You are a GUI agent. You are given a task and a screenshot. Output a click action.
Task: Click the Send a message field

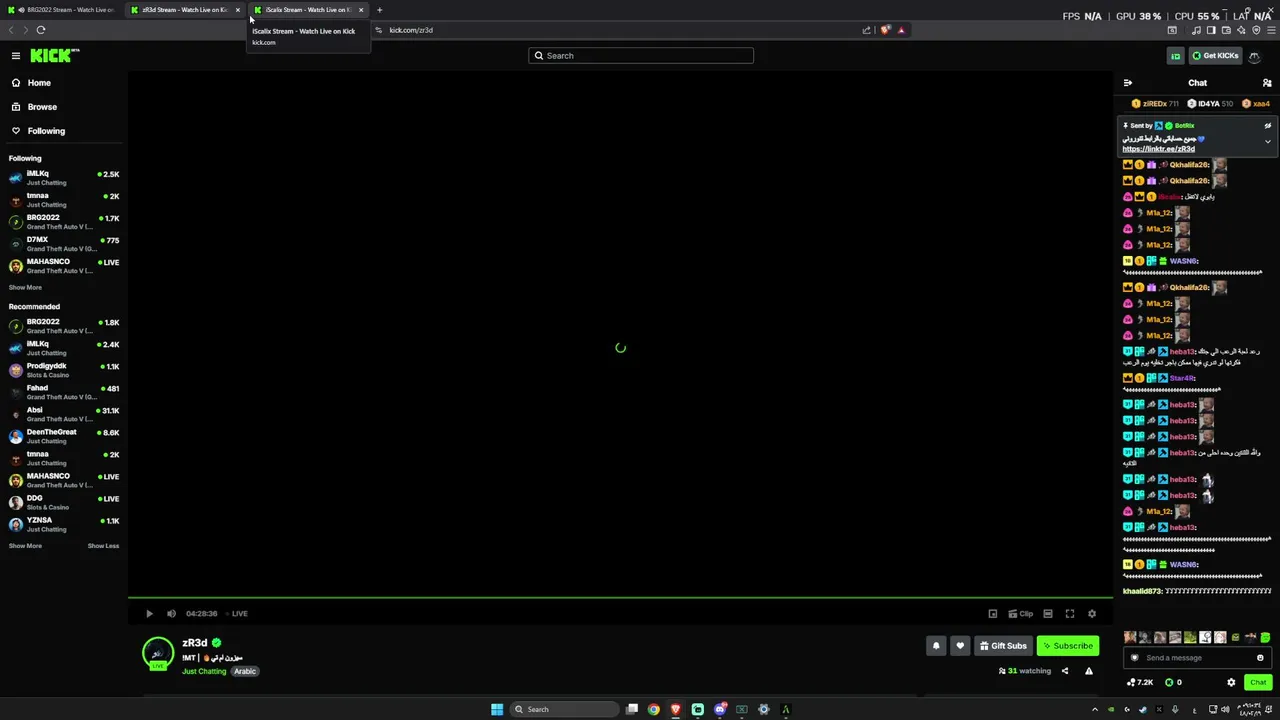click(1198, 658)
